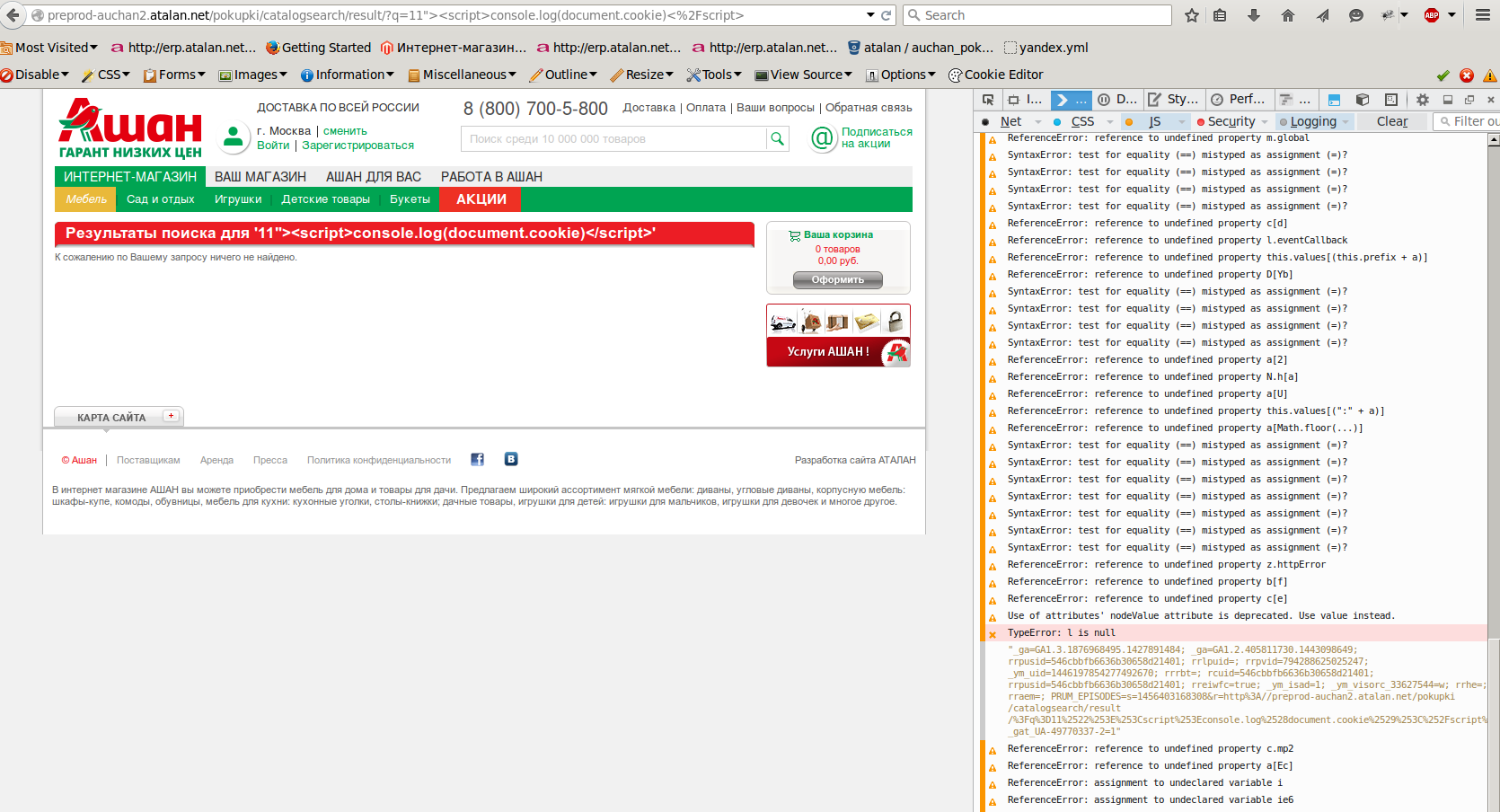
Task: Open the Logging filter dropdown arrow
Action: pos(1346,122)
